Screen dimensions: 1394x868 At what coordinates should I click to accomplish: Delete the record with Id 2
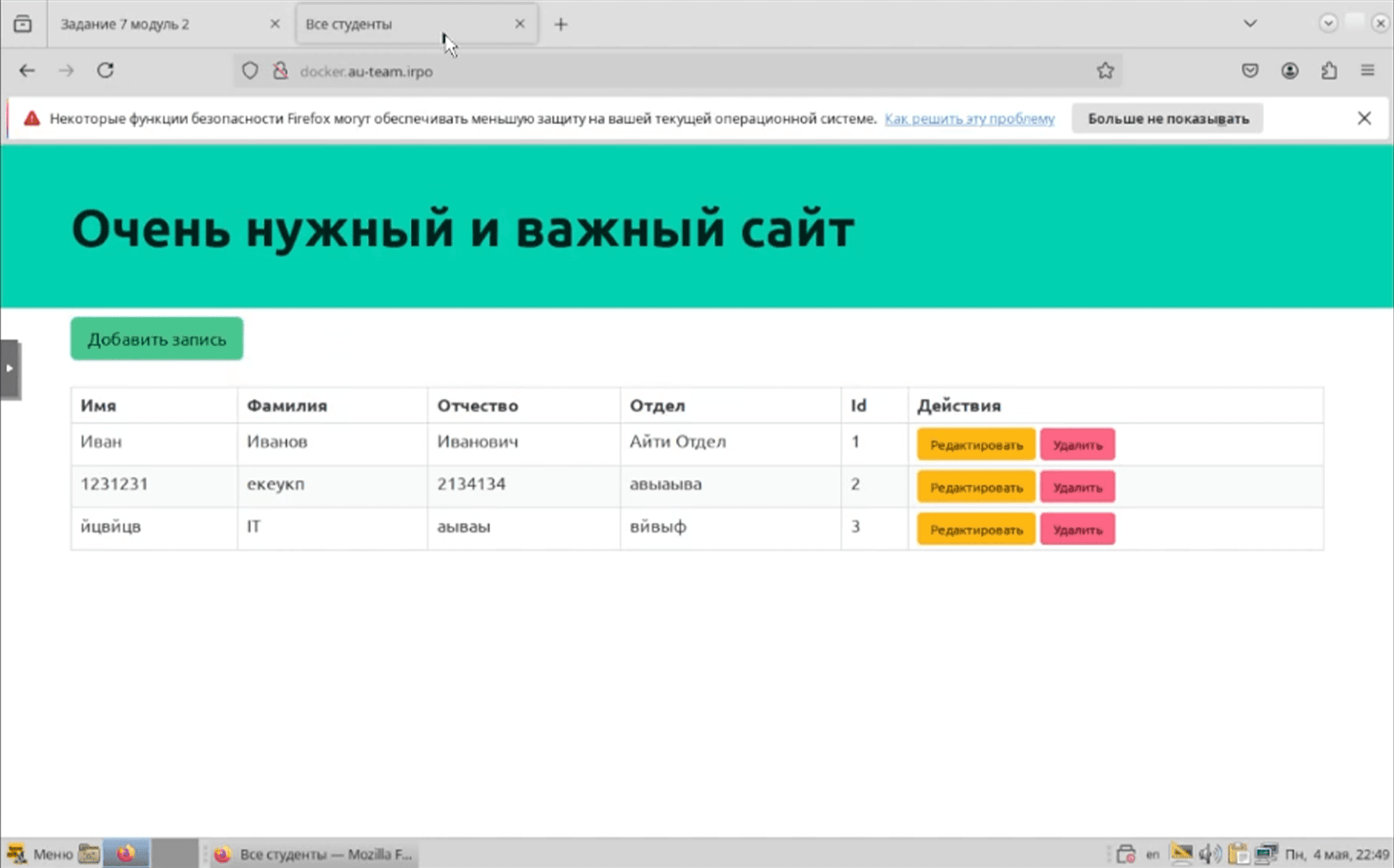pos(1077,488)
